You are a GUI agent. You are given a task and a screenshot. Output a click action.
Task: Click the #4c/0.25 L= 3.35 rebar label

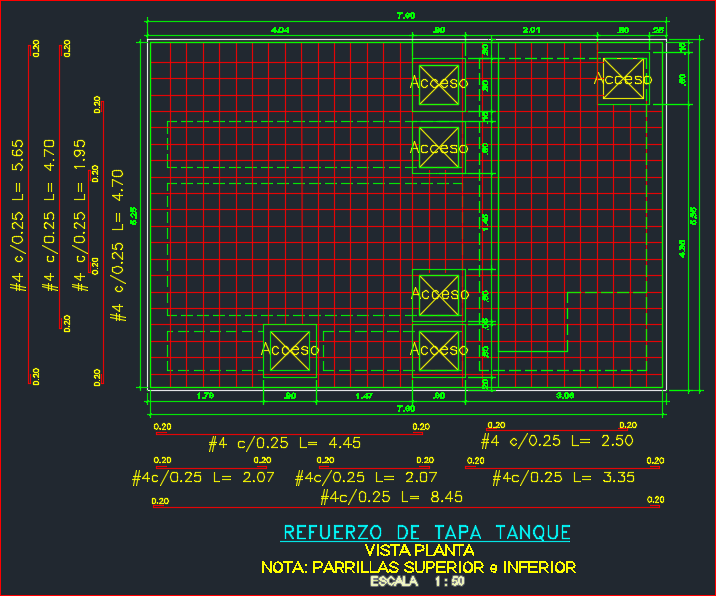563,477
